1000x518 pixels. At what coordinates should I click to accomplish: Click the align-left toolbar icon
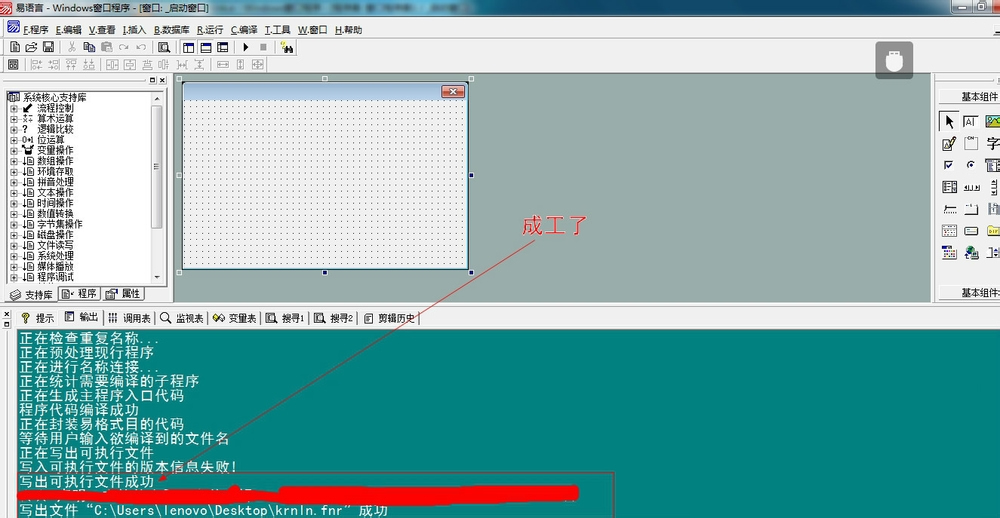point(36,64)
